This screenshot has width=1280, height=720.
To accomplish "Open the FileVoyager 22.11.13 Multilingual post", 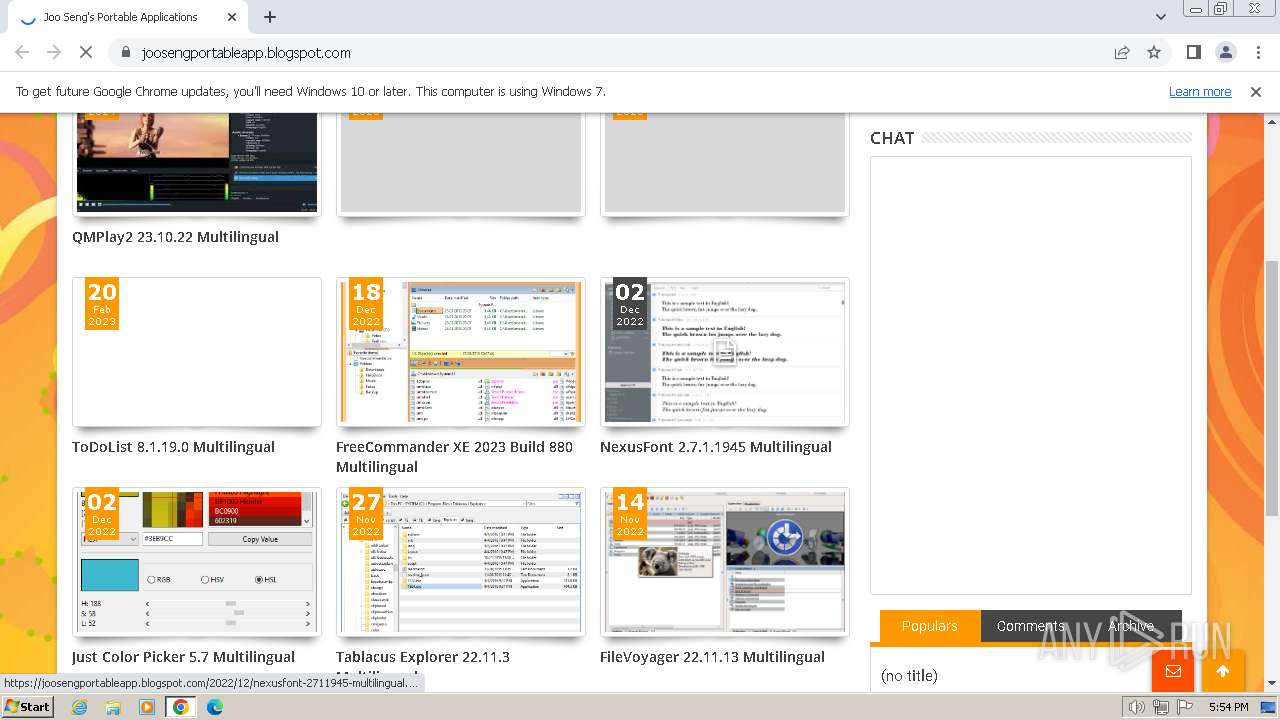I will pos(712,657).
